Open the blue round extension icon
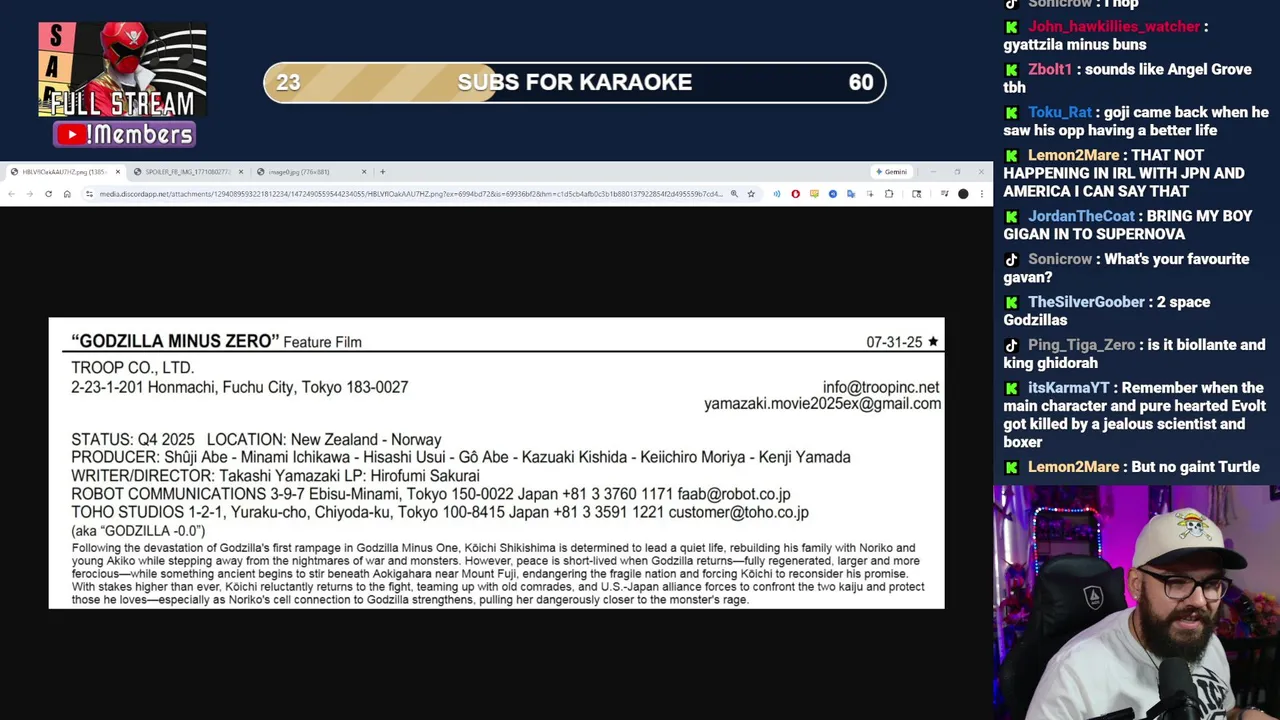The height and width of the screenshot is (720, 1280). pos(833,194)
